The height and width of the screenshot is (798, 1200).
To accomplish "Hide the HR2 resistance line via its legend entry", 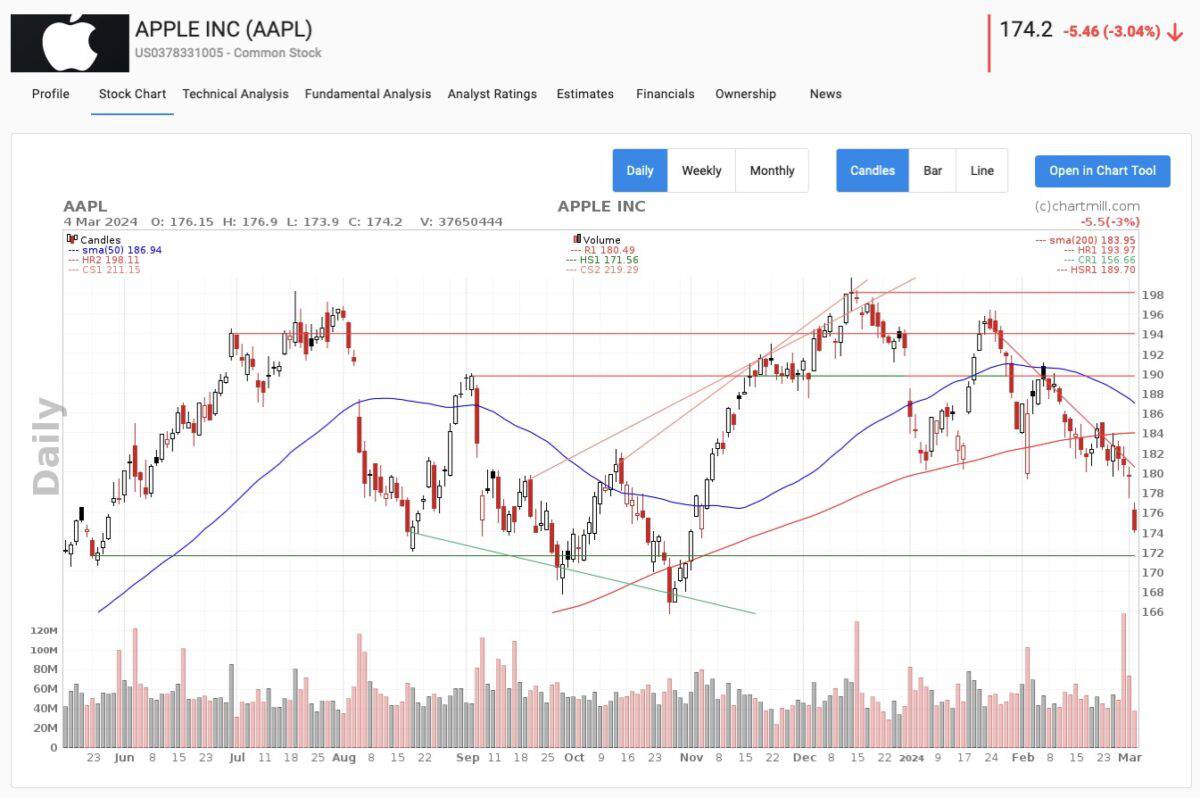I will (110, 258).
